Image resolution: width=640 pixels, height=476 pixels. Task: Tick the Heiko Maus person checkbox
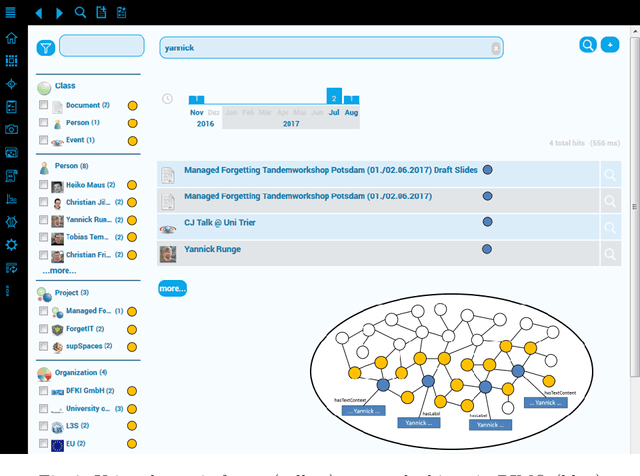43,184
